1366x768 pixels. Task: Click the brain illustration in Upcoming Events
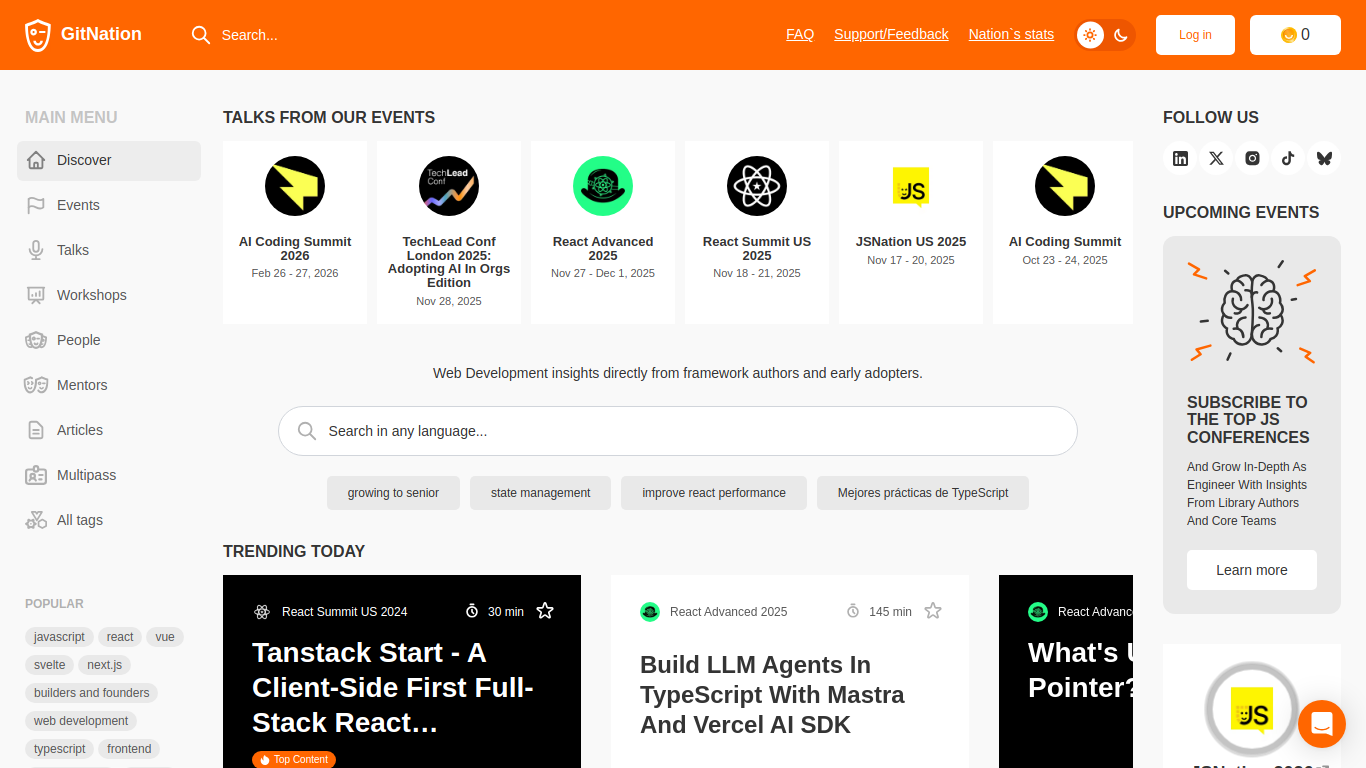1252,312
